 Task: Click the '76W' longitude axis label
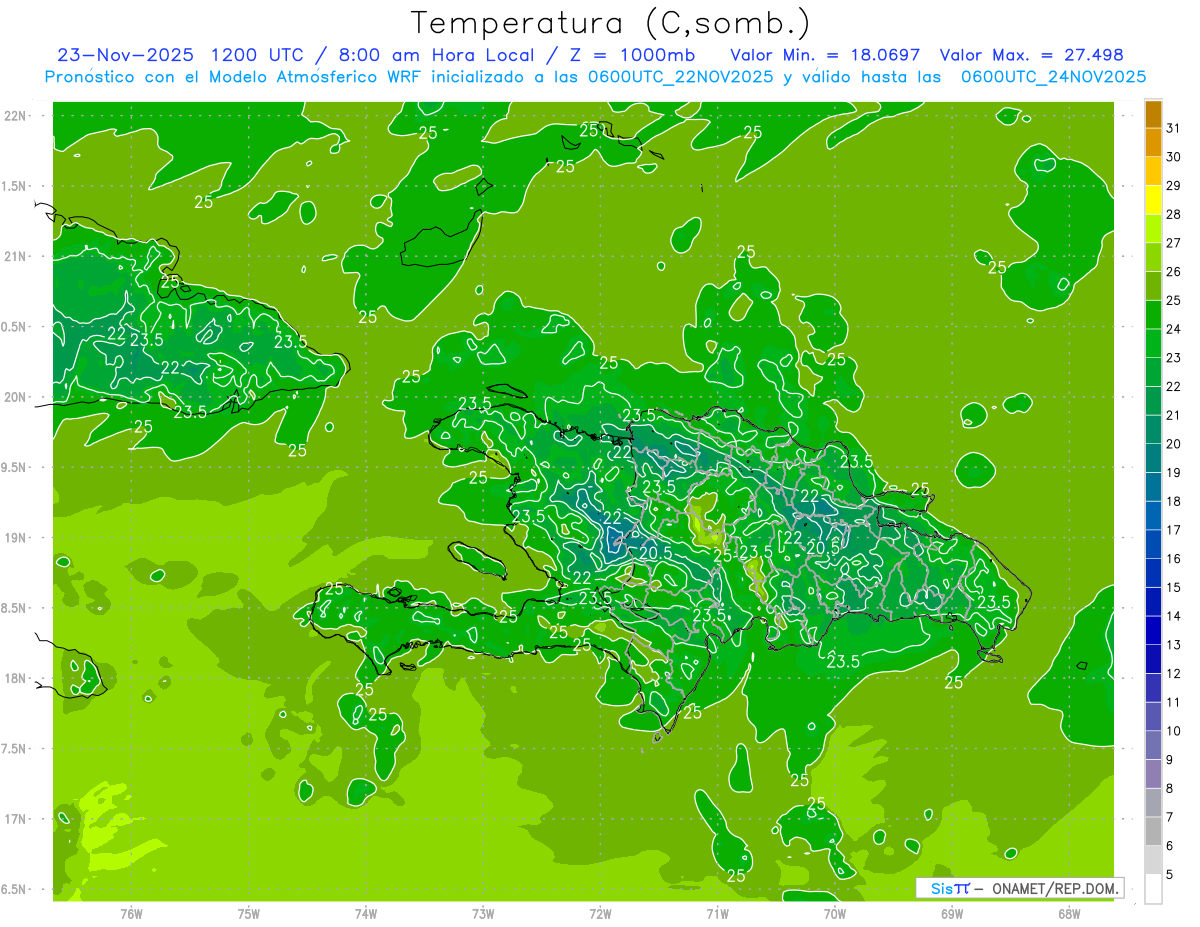pos(131,914)
